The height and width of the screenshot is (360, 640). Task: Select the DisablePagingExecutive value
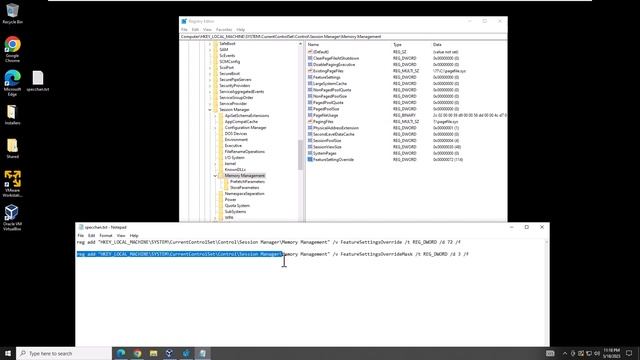(x=334, y=64)
